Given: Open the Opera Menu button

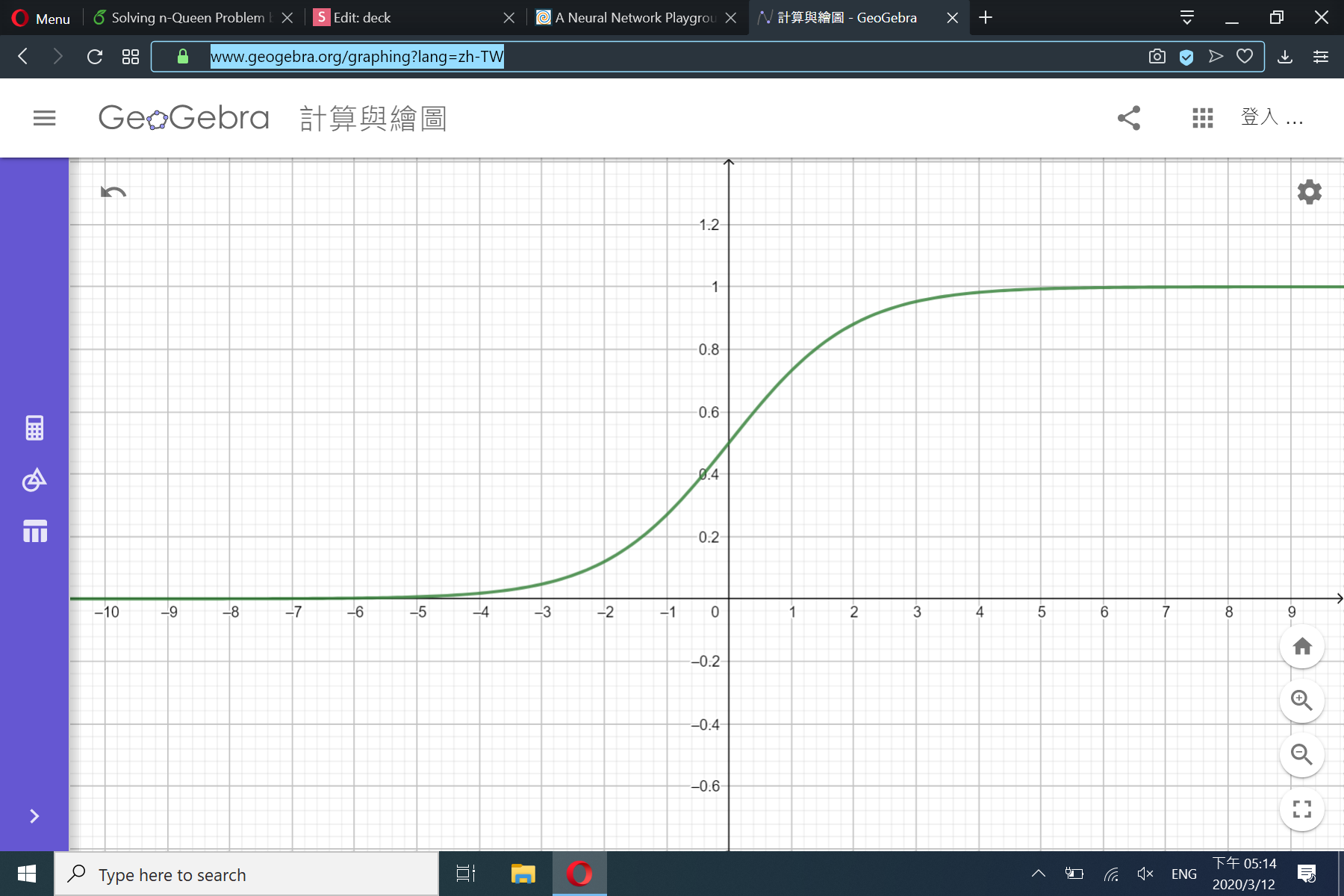Looking at the screenshot, I should tap(42, 18).
